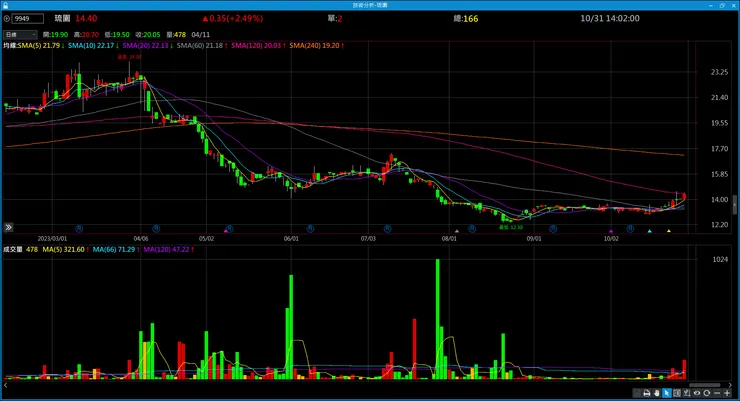Click the grey triangle marker near 08/01
The width and height of the screenshot is (740, 401).
[x=457, y=231]
